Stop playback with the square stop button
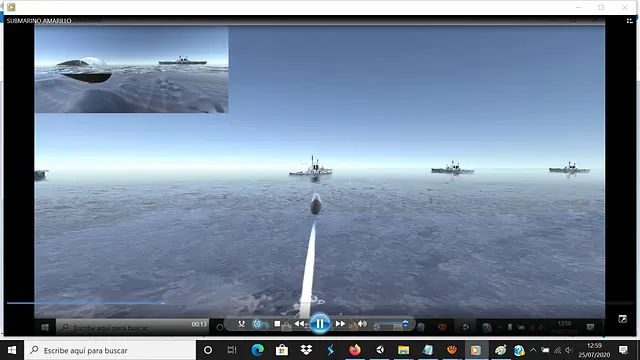Viewport: 640px width, 360px height. tap(277, 324)
